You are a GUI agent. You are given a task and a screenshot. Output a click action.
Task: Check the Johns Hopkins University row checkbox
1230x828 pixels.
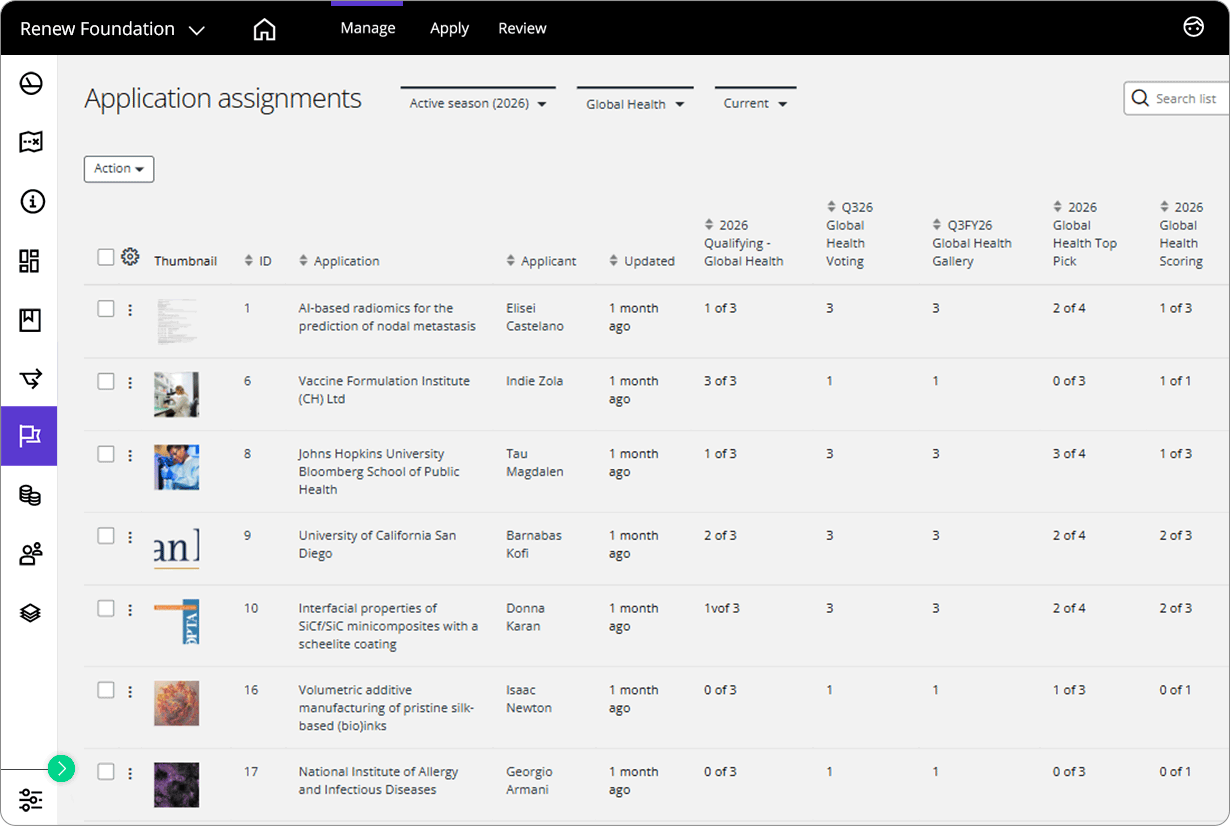pyautogui.click(x=106, y=454)
